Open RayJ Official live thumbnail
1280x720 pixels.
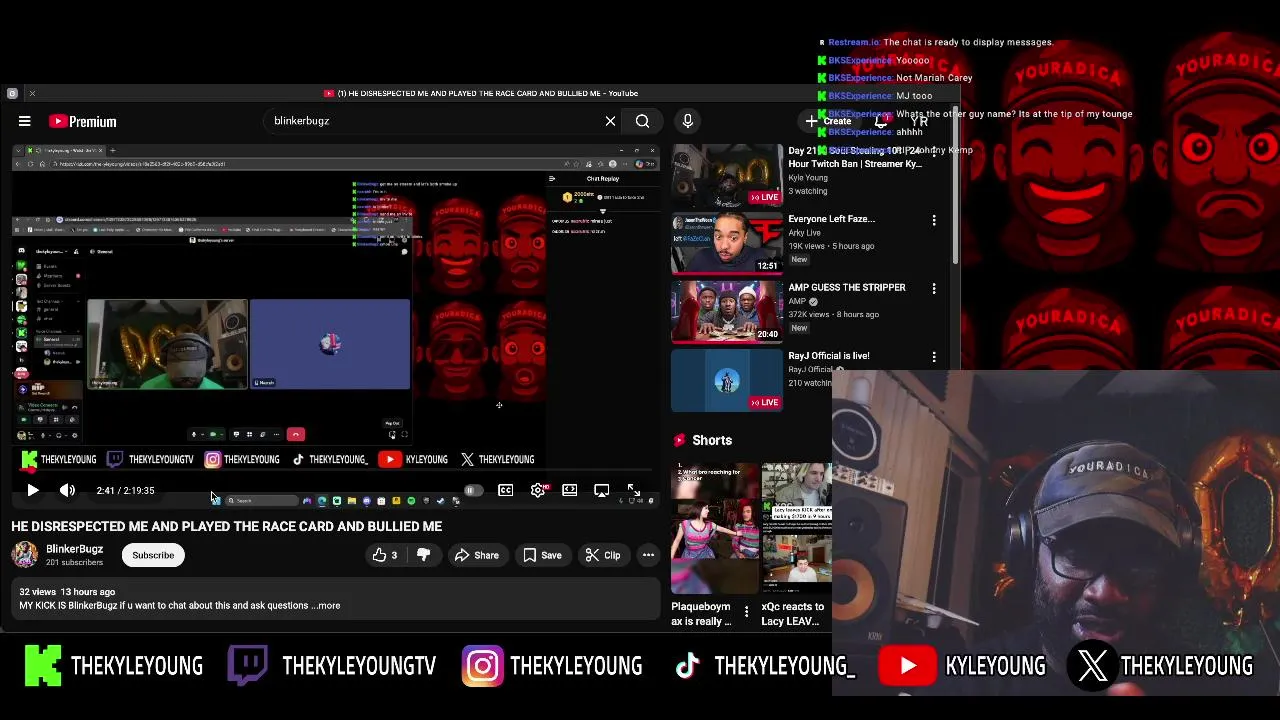tap(727, 380)
